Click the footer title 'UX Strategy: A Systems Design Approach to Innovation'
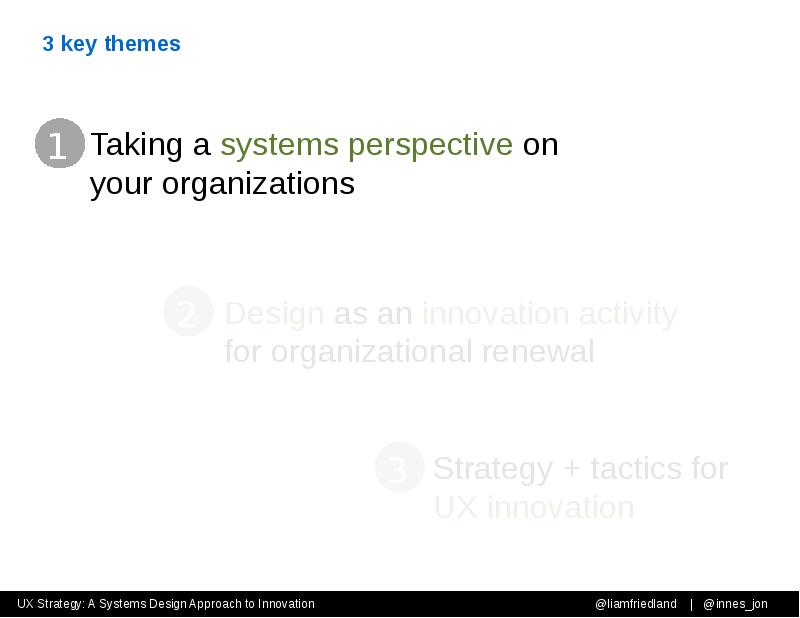 pos(166,604)
